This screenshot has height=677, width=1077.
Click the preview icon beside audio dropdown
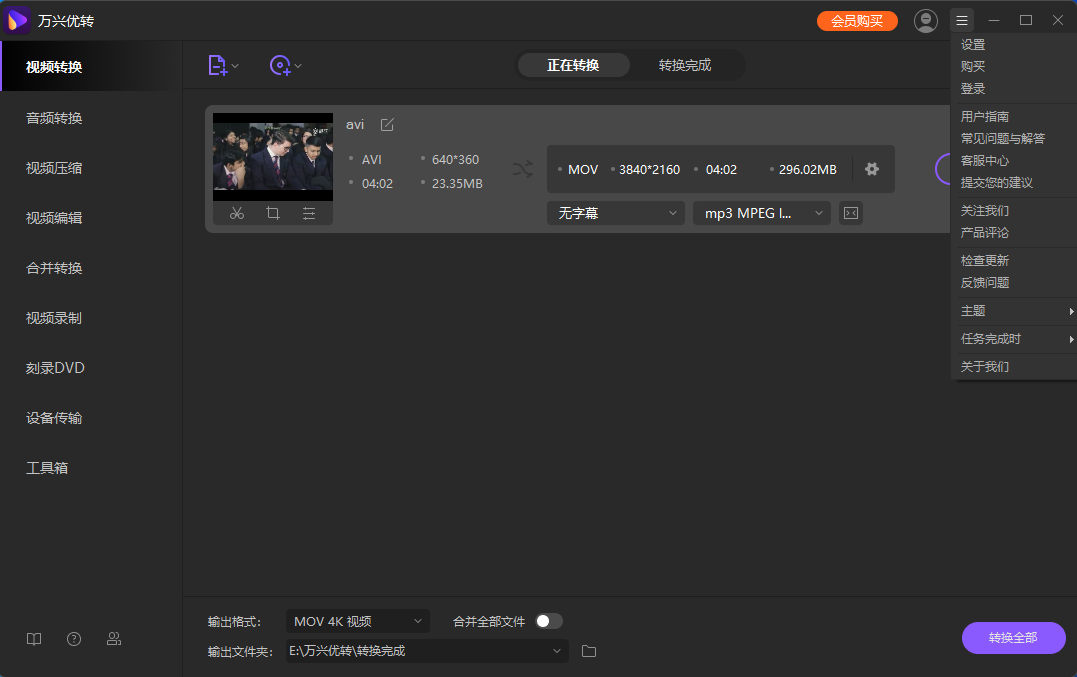851,214
